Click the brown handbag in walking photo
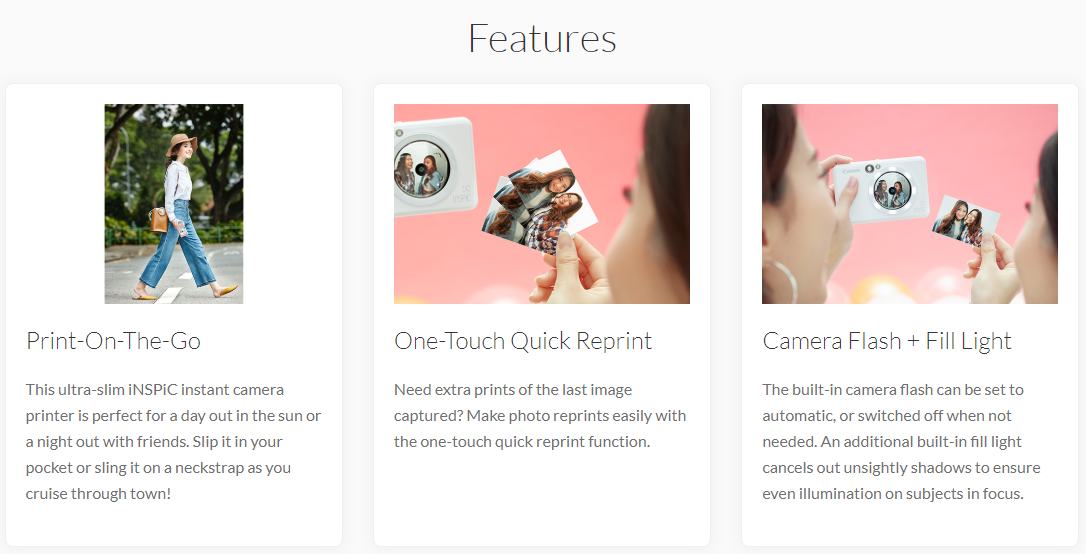Screen dimensions: 1086x554 point(159,220)
